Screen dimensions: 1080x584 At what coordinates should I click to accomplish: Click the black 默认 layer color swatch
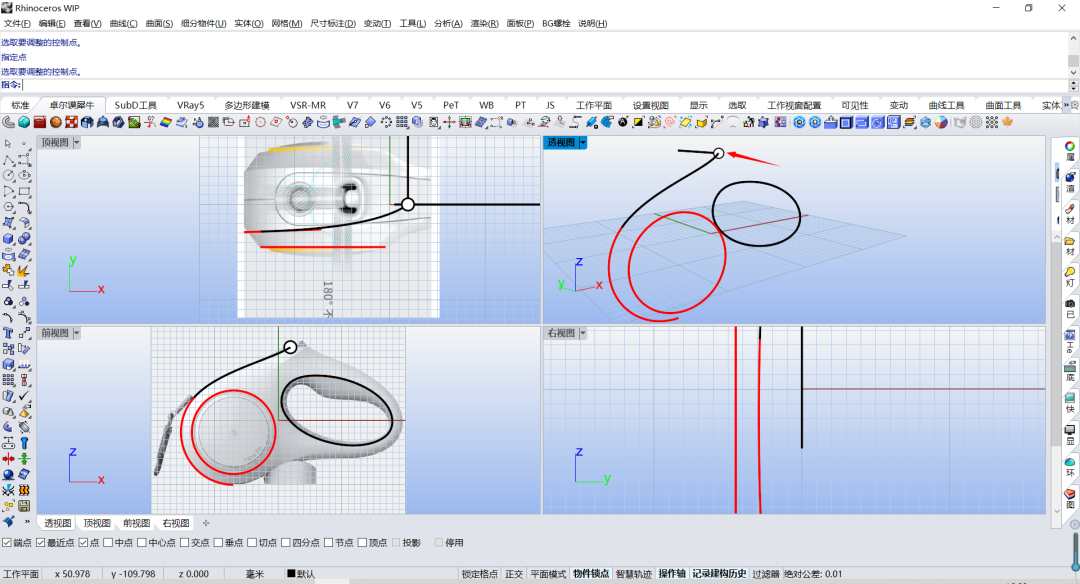pyautogui.click(x=291, y=573)
